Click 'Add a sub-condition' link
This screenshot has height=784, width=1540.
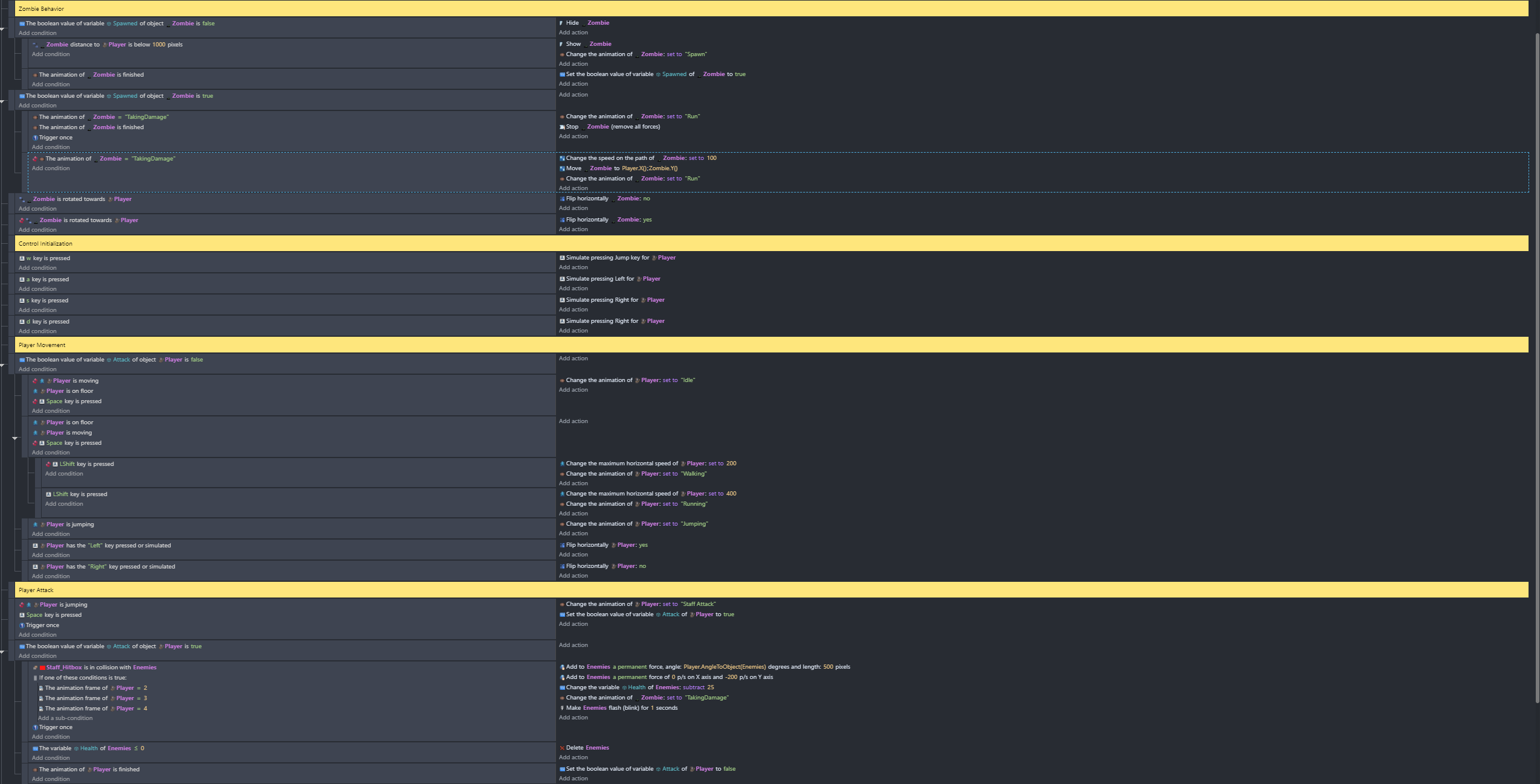65,718
